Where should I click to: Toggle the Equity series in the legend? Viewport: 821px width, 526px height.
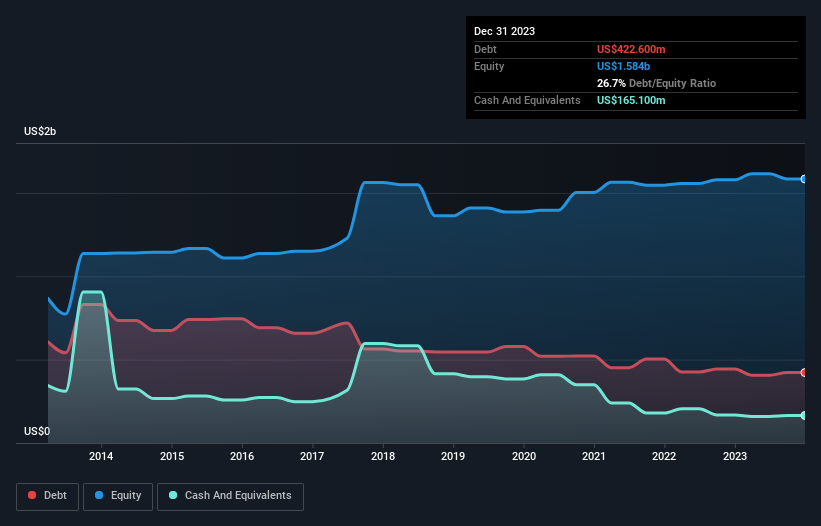(x=121, y=496)
